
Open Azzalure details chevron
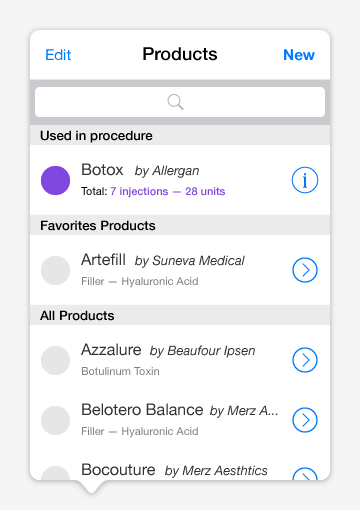(x=305, y=360)
